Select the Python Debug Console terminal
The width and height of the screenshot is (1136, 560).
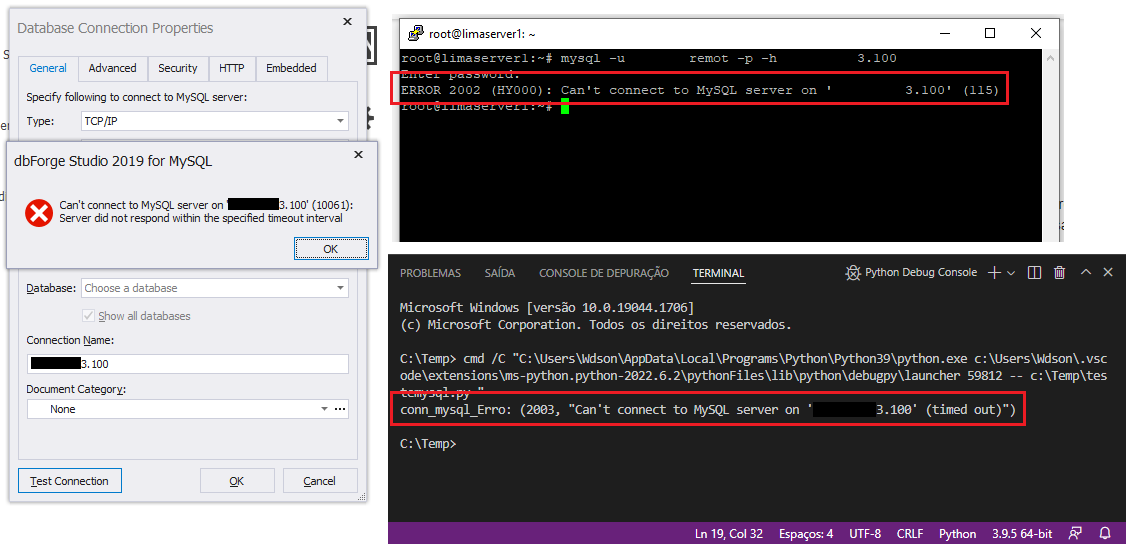[911, 272]
